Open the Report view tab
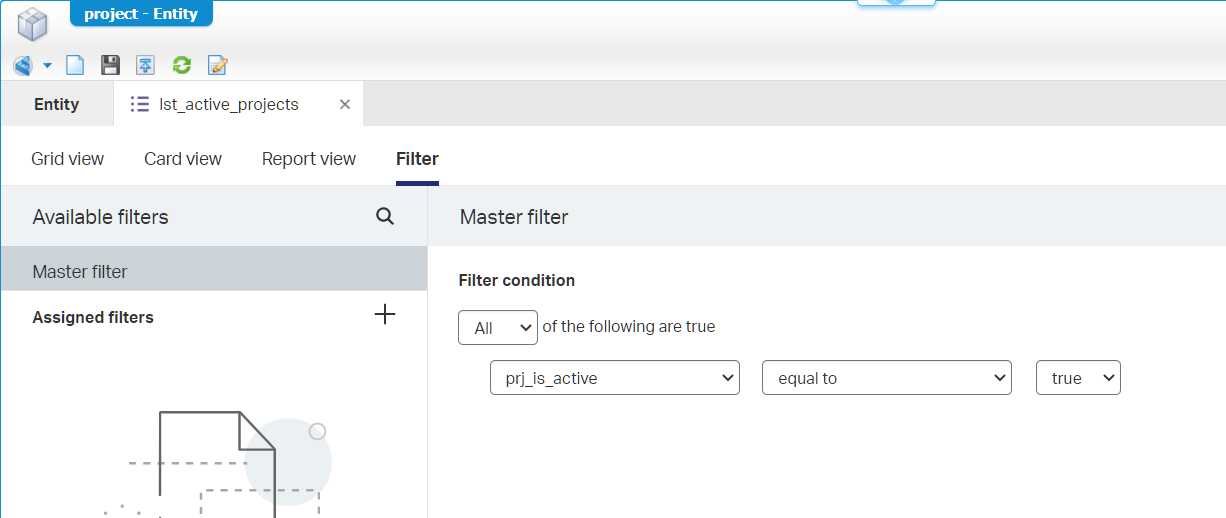Screen dimensions: 1226x518 pos(309,159)
